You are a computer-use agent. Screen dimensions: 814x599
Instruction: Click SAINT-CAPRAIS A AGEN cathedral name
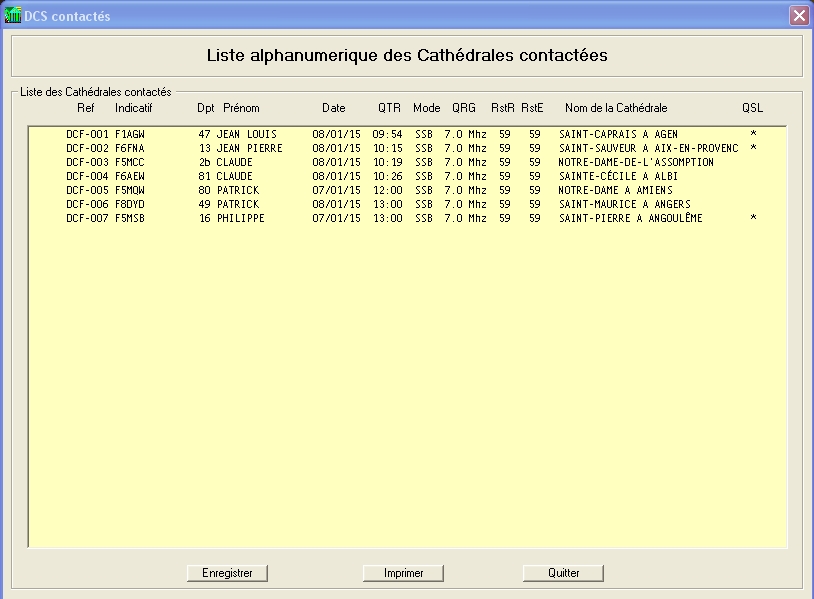coord(618,134)
